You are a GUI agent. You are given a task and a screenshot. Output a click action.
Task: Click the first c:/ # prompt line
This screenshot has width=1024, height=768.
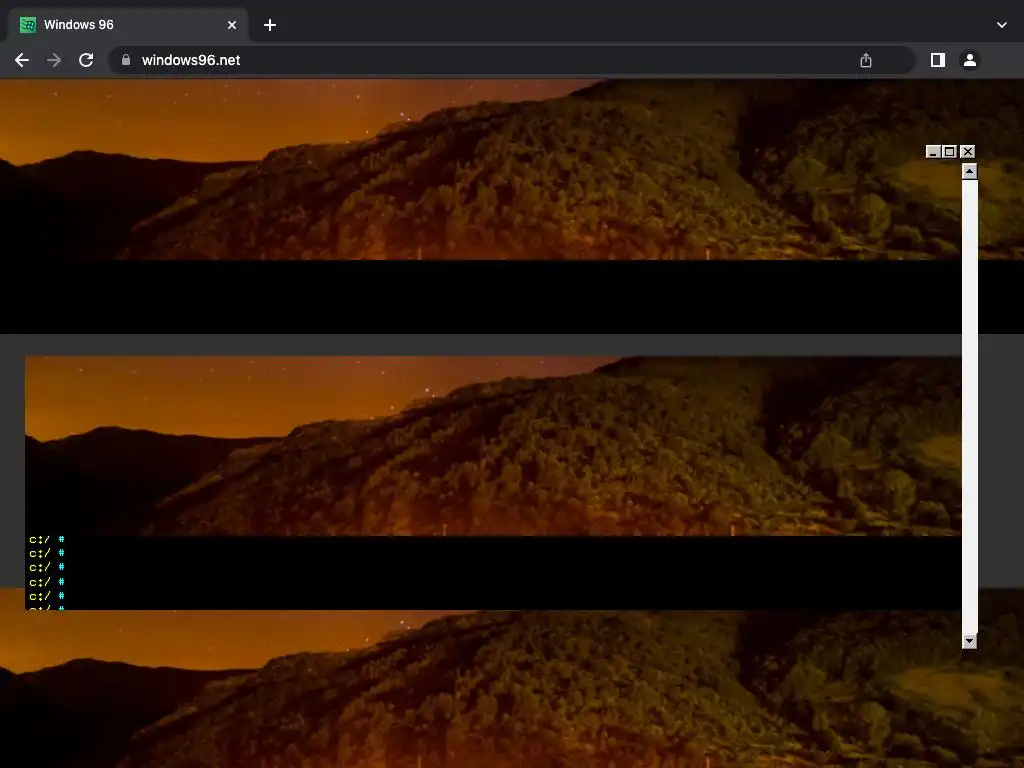pyautogui.click(x=47, y=539)
